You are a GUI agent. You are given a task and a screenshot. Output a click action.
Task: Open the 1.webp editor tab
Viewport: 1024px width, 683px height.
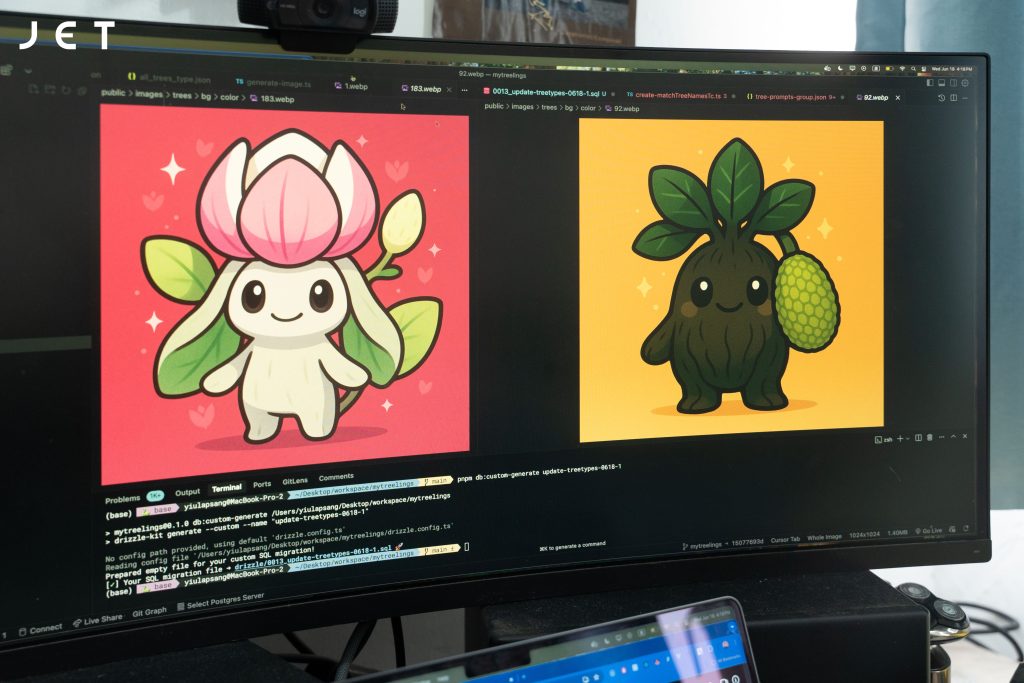pos(351,86)
